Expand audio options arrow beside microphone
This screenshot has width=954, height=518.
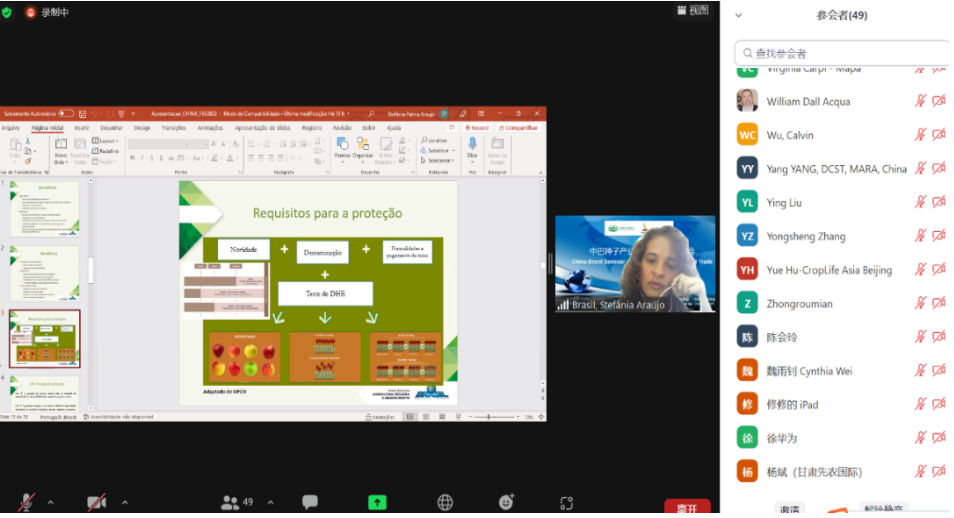tap(50, 502)
